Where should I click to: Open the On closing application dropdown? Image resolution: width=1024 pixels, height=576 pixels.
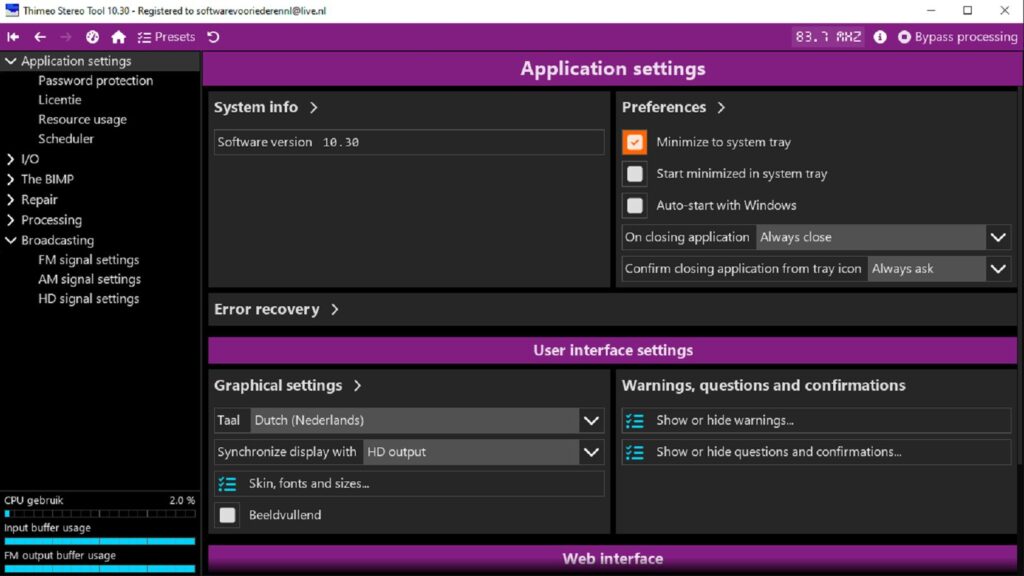[x=884, y=237]
